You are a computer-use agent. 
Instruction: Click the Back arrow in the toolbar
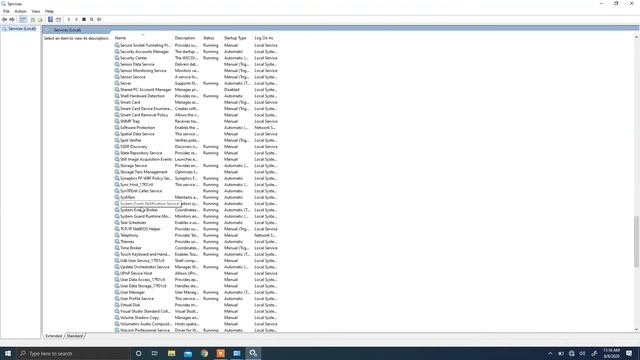tap(4, 20)
